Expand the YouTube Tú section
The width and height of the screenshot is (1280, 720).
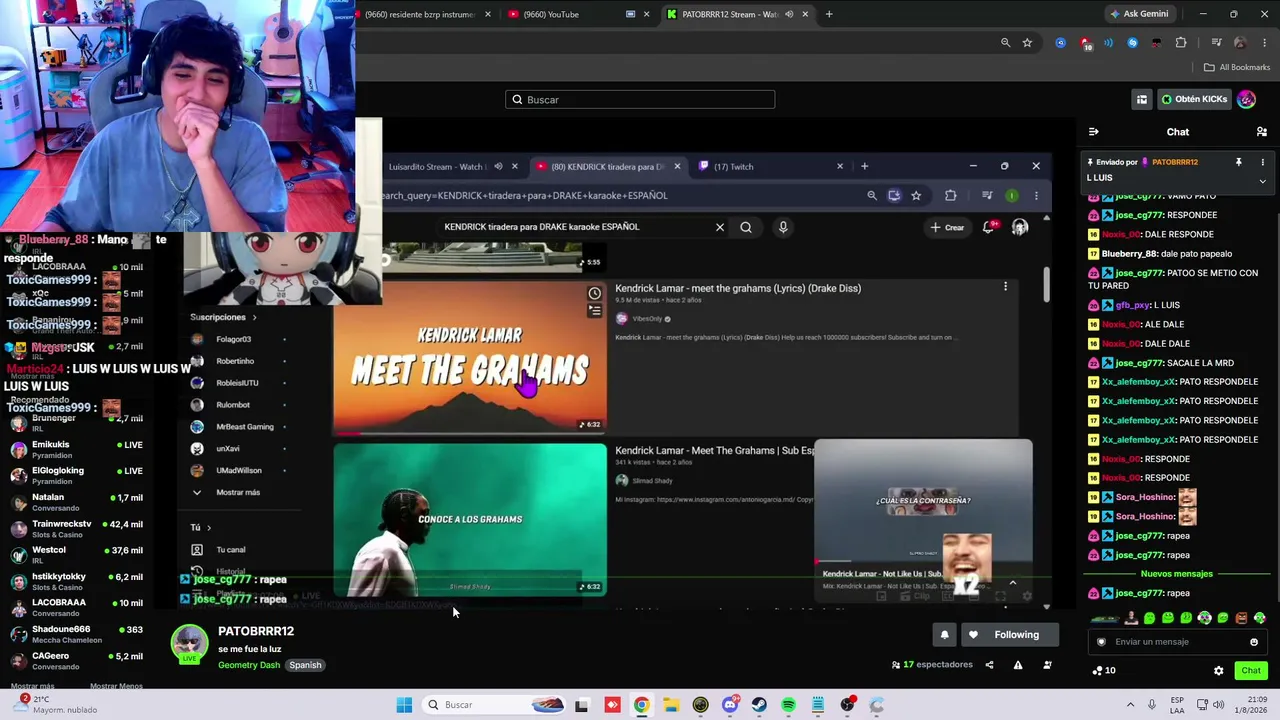point(200,527)
